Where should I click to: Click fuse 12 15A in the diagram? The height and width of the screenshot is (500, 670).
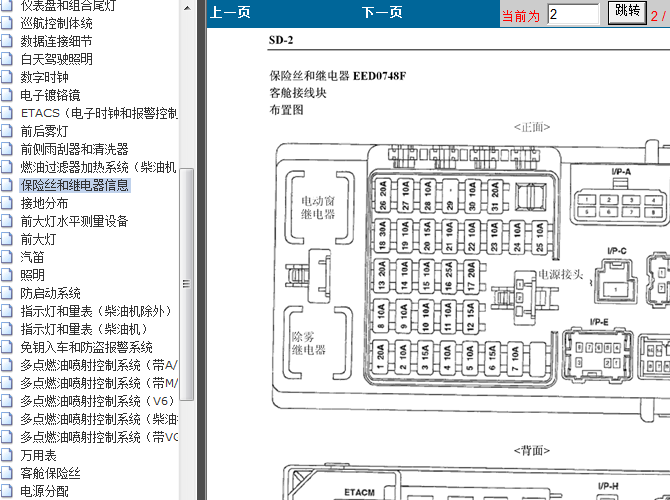tap(470, 316)
